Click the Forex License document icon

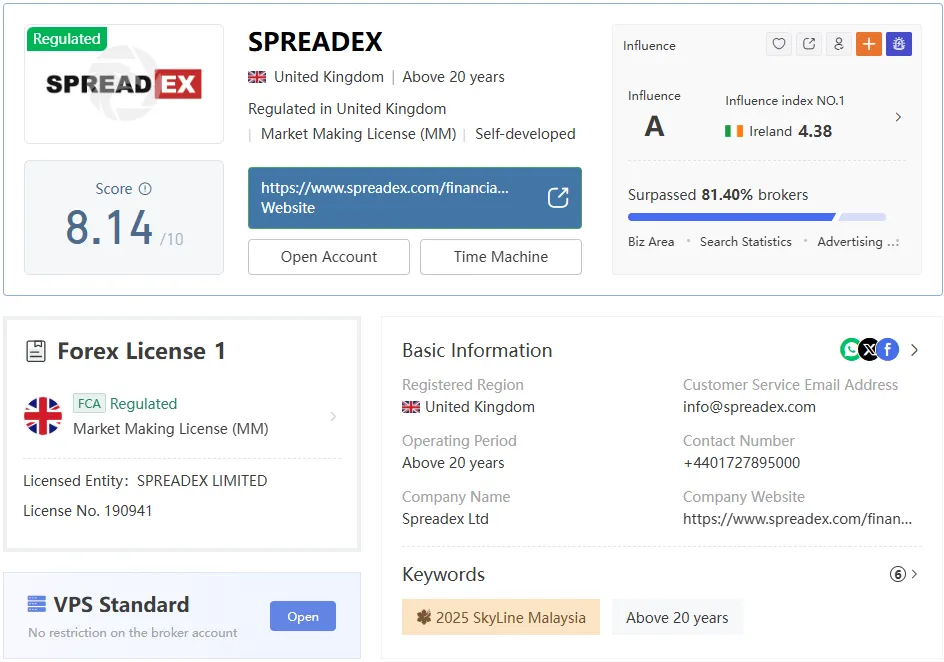tap(36, 351)
